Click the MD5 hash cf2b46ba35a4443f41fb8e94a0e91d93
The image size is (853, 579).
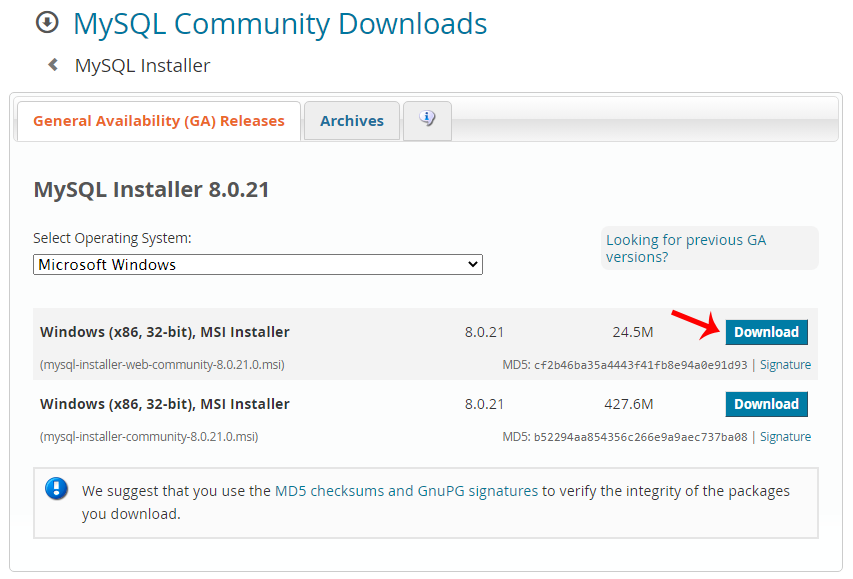[640, 365]
